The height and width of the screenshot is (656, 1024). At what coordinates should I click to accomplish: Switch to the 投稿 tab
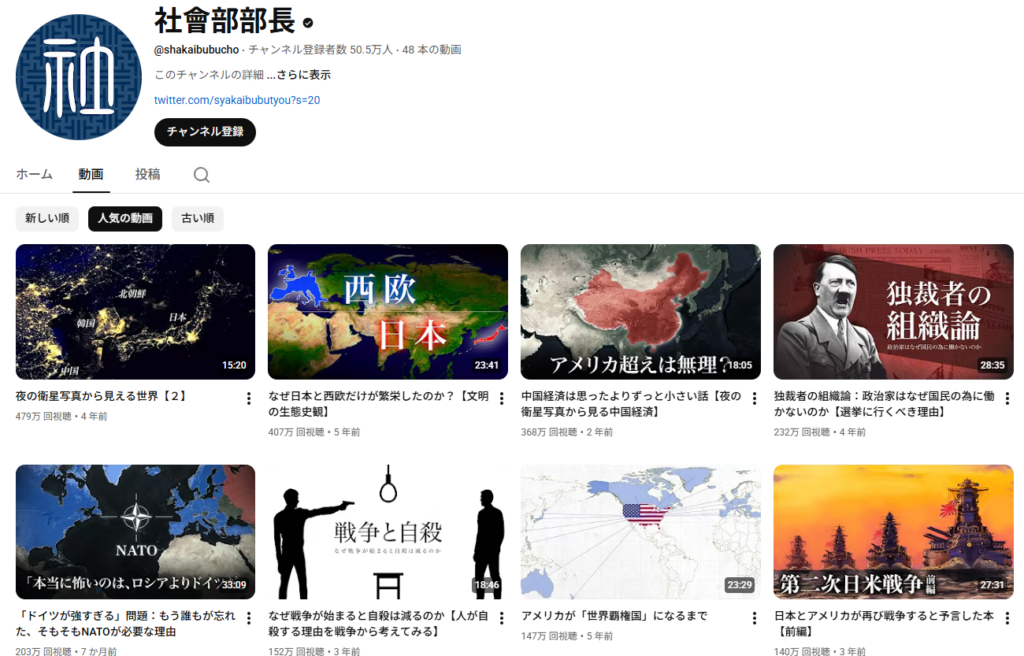click(147, 174)
